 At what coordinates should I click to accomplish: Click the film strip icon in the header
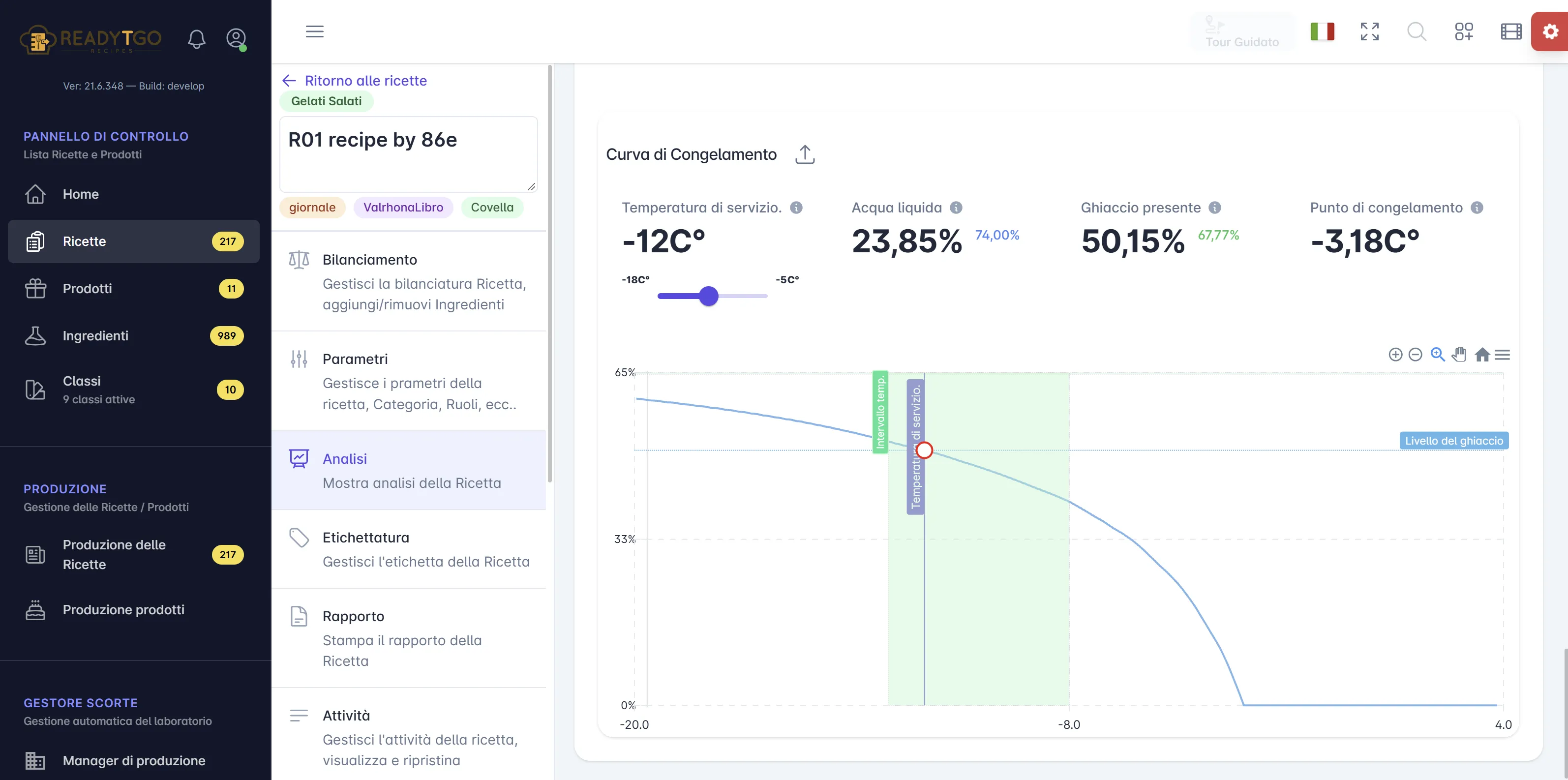coord(1511,31)
